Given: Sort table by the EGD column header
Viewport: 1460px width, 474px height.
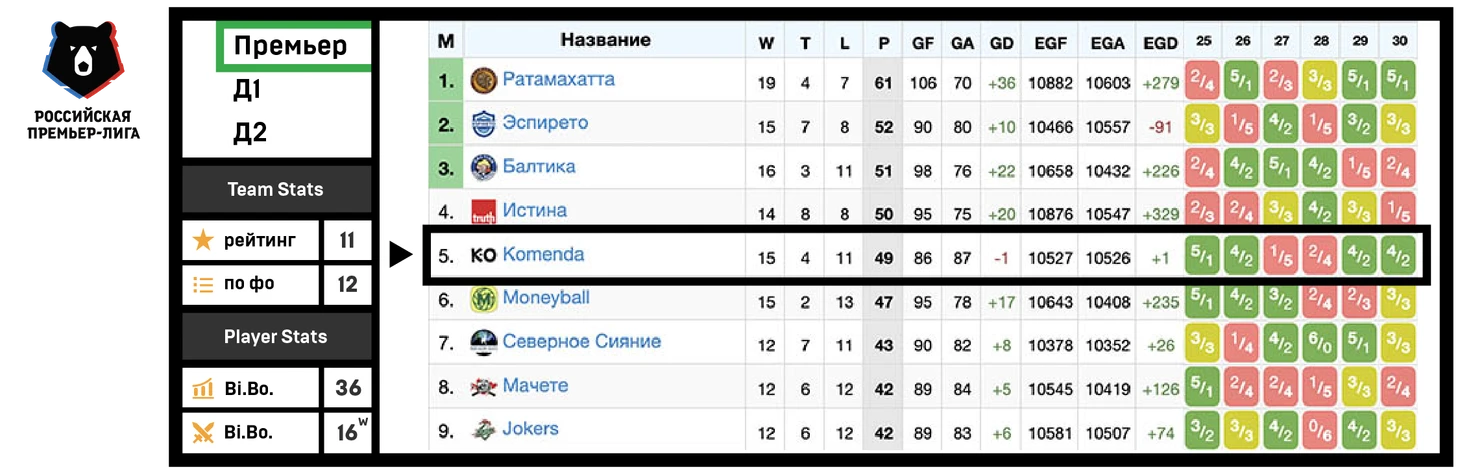Looking at the screenshot, I should pyautogui.click(x=1160, y=42).
